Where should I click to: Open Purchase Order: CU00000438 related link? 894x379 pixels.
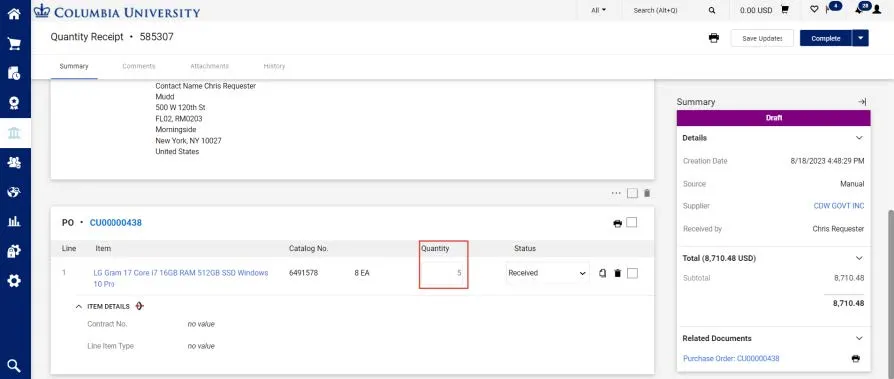(731, 358)
